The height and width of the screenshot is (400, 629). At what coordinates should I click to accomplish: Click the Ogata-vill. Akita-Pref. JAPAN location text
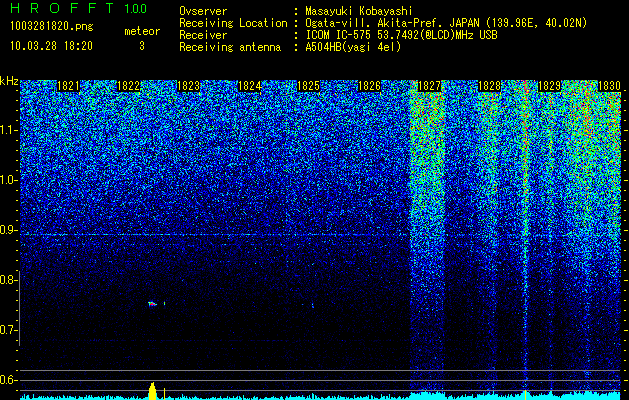tap(446, 23)
